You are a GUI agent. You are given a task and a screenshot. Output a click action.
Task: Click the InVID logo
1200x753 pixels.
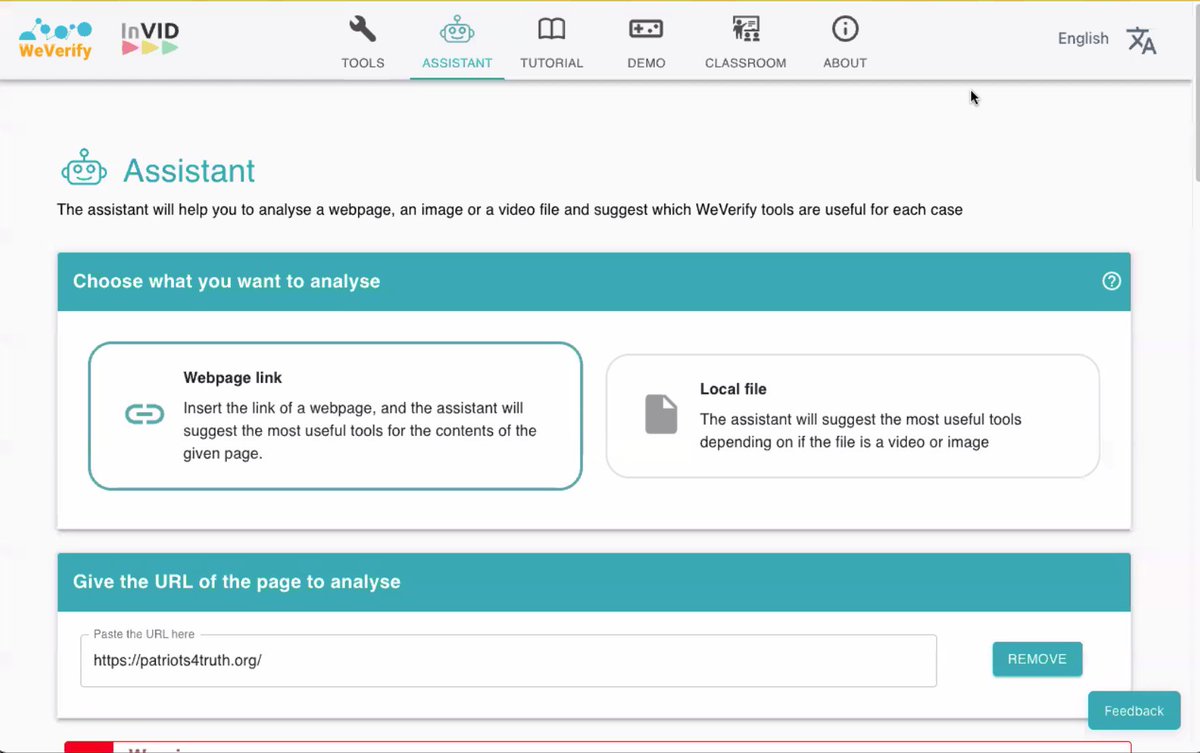(x=150, y=39)
